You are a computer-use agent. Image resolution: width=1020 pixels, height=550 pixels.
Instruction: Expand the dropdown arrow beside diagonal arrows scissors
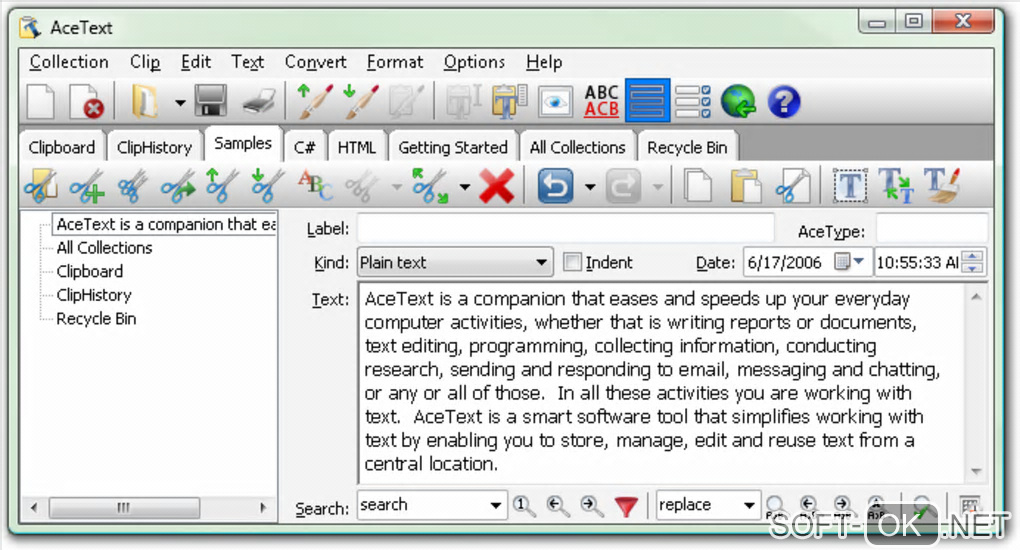pos(464,187)
